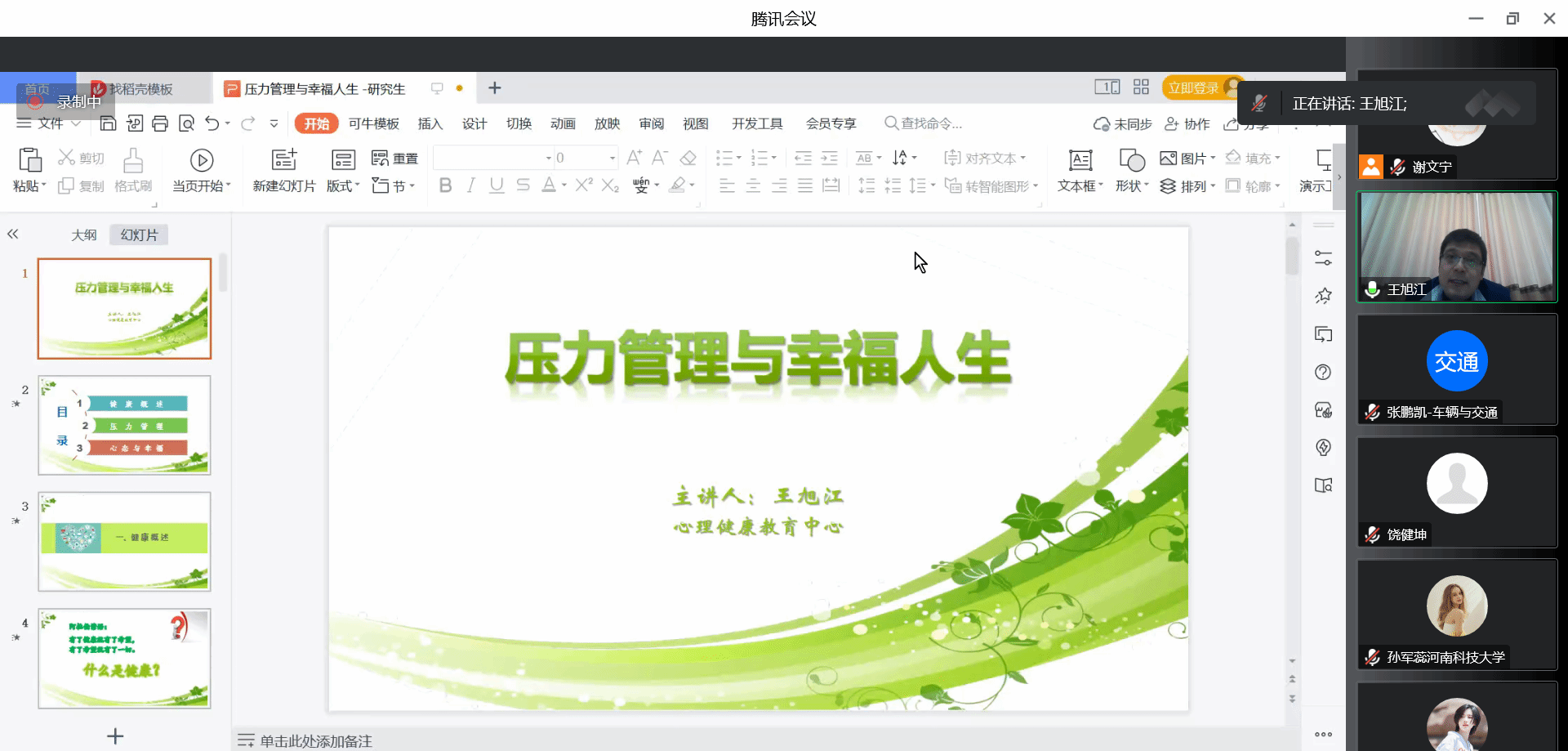Toggle Italic formatting button
Screen dimensions: 1568x751
(471, 186)
